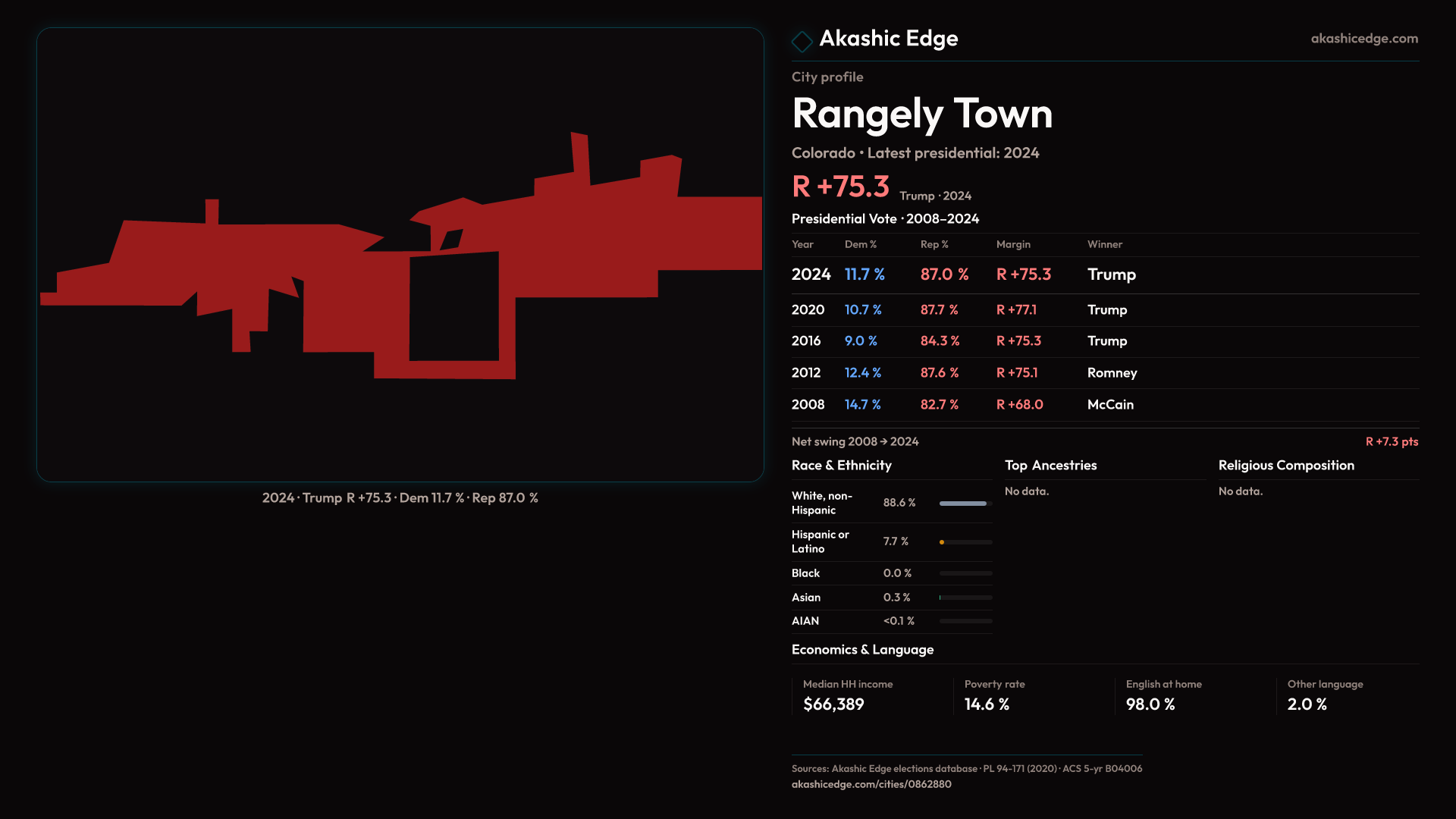Viewport: 1456px width, 819px height.
Task: Click the Margin column header
Action: (1013, 244)
